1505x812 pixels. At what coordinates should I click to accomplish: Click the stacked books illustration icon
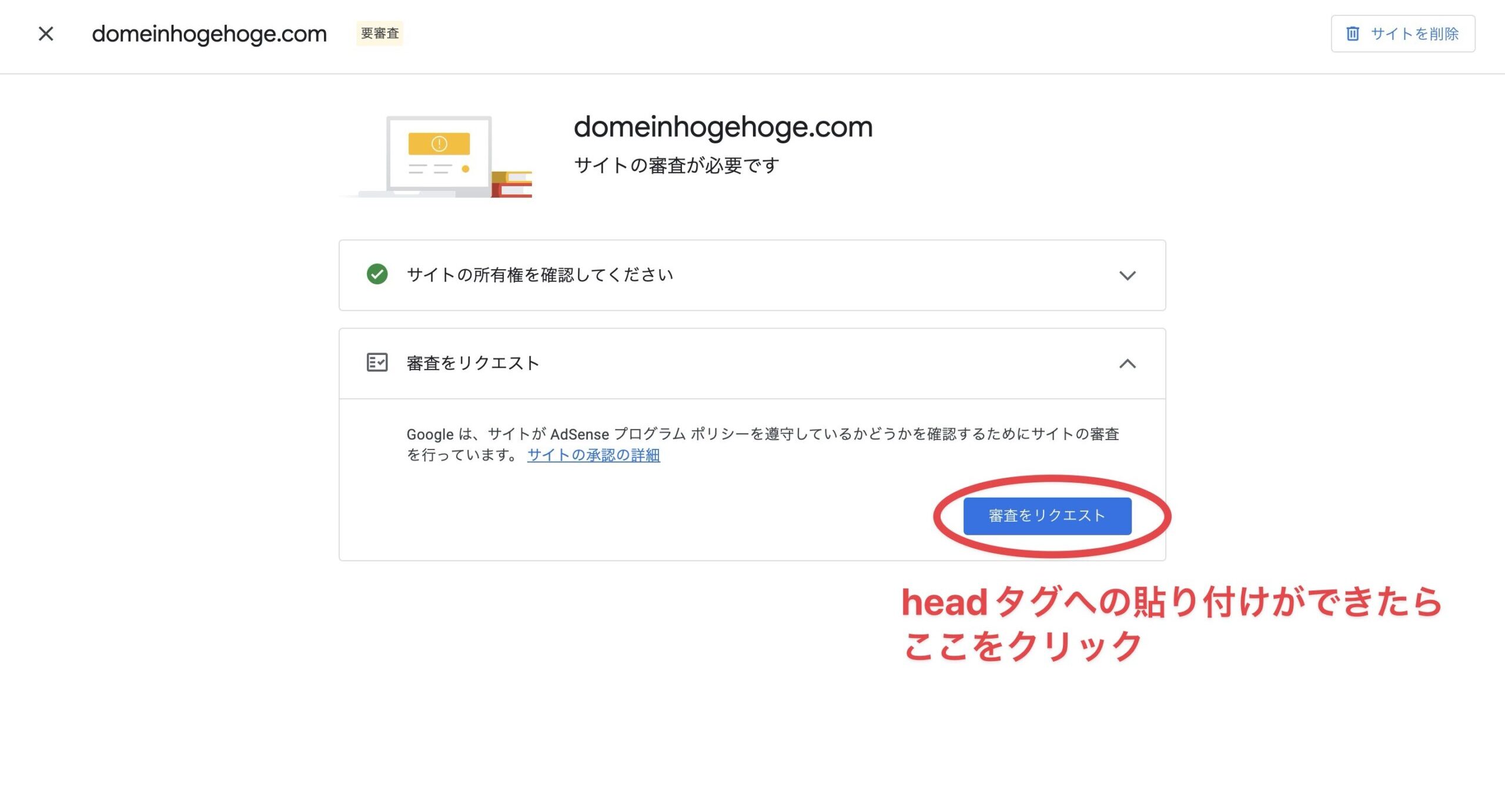click(511, 184)
